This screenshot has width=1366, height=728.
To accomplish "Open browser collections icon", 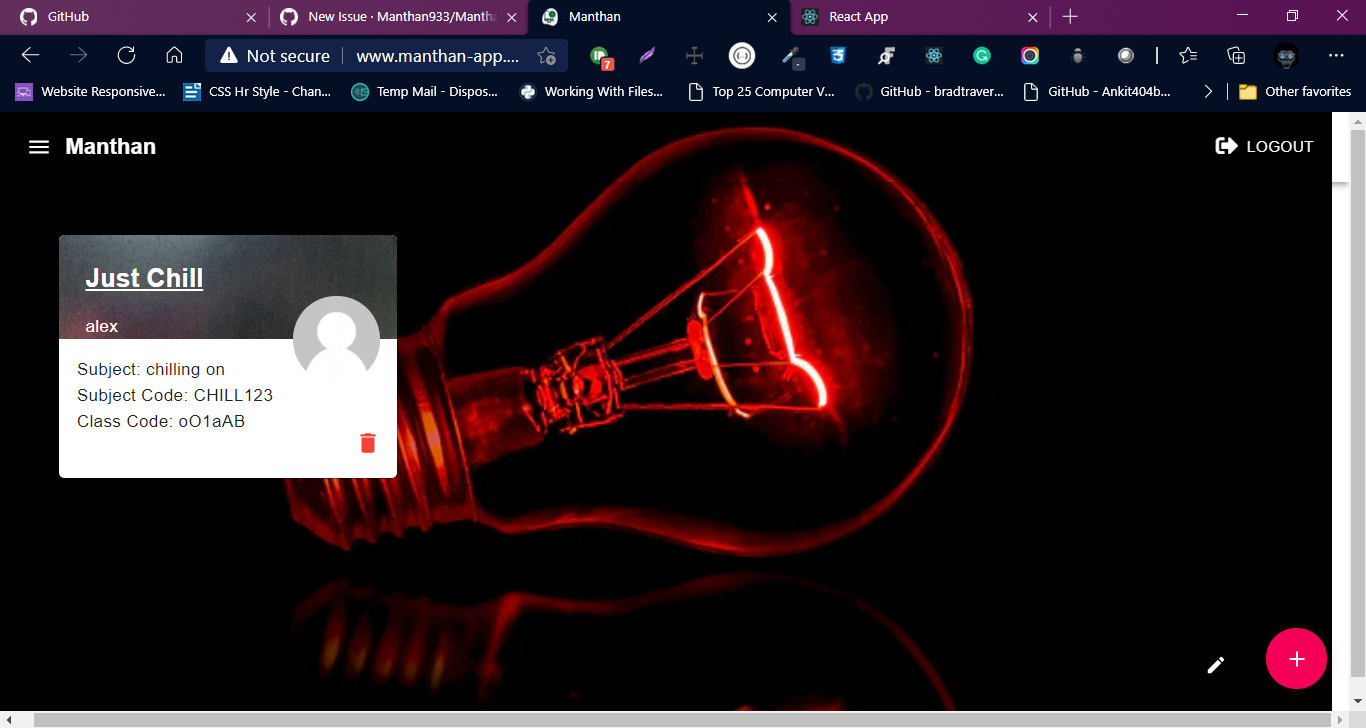I will pos(1236,56).
